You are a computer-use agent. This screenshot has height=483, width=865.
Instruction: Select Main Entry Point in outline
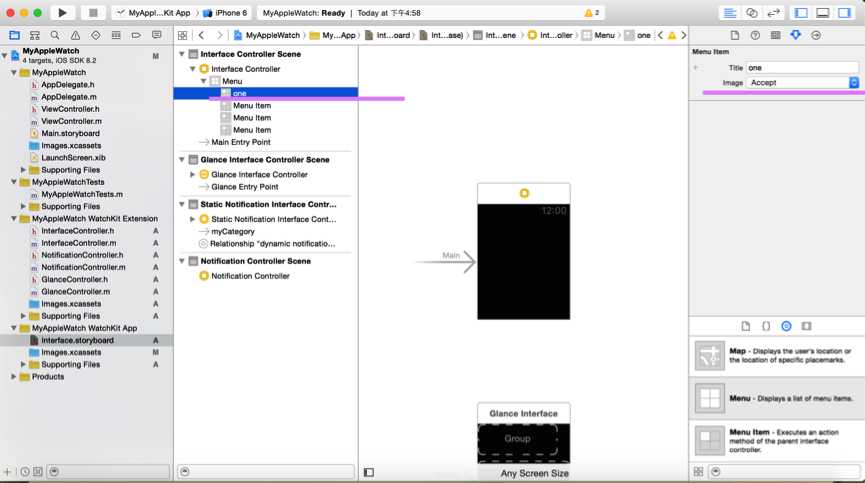pyautogui.click(x=241, y=142)
